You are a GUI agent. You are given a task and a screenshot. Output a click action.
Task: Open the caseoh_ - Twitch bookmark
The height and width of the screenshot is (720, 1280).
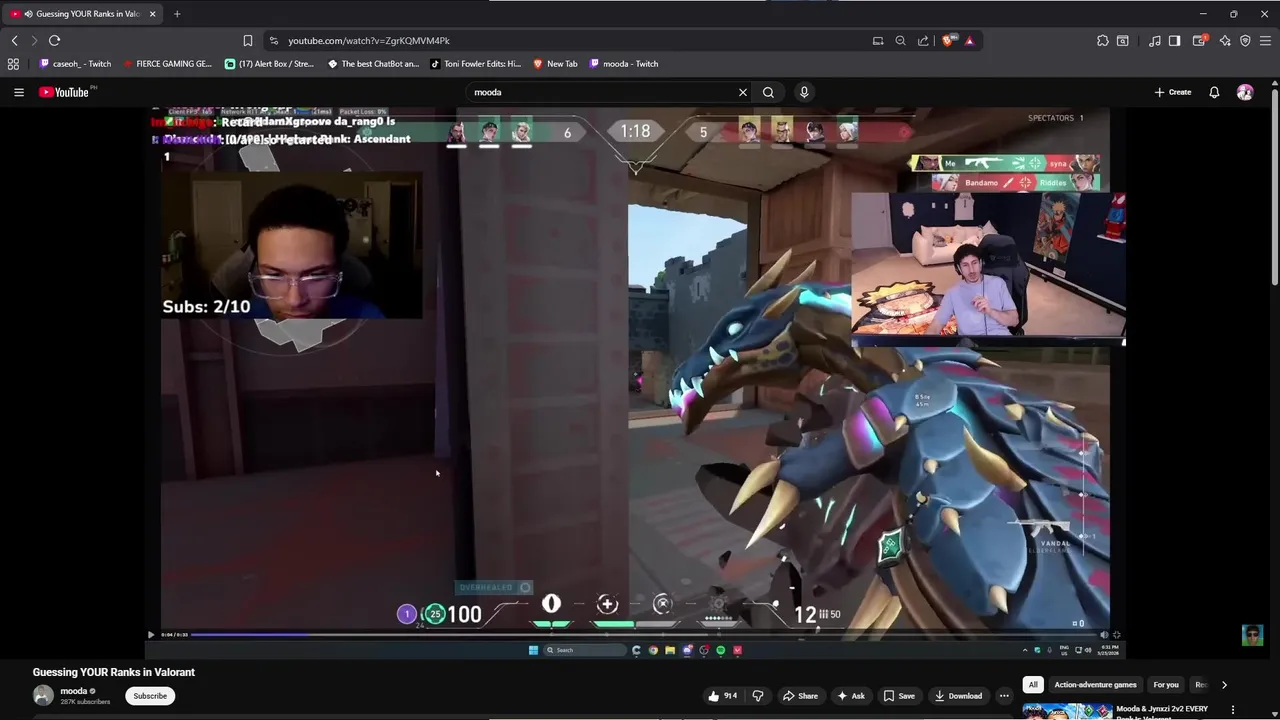[x=75, y=64]
